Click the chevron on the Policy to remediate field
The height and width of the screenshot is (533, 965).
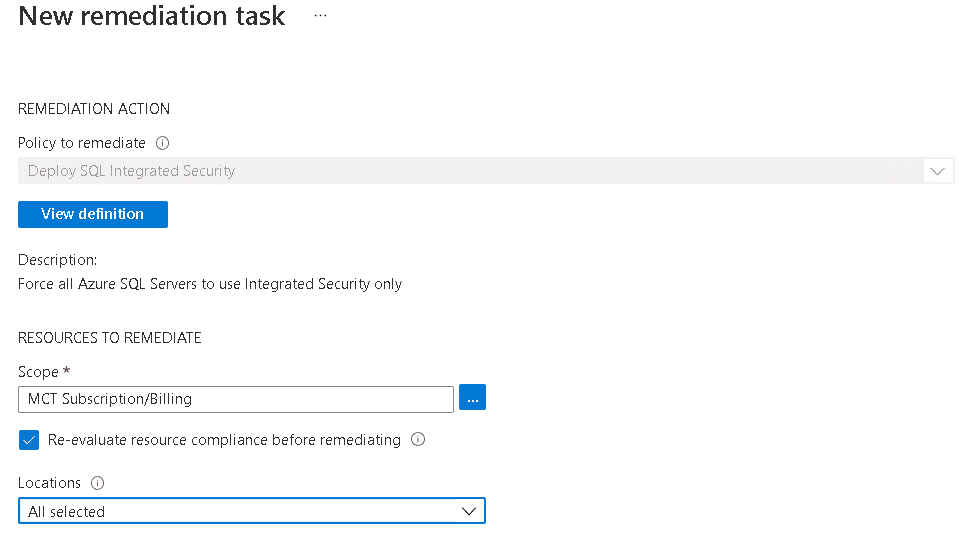pyautogui.click(x=937, y=171)
